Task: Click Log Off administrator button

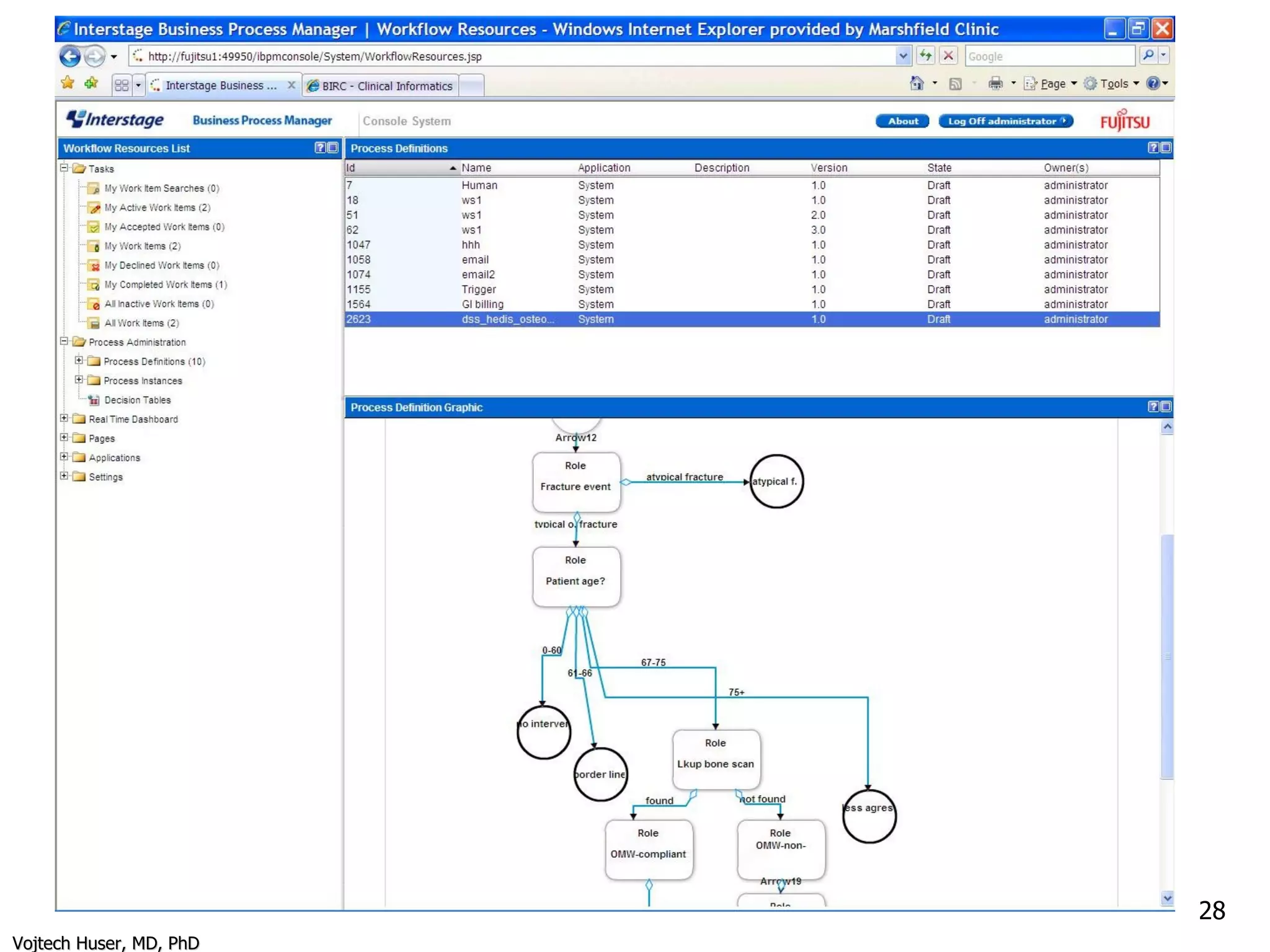Action: coord(1005,121)
